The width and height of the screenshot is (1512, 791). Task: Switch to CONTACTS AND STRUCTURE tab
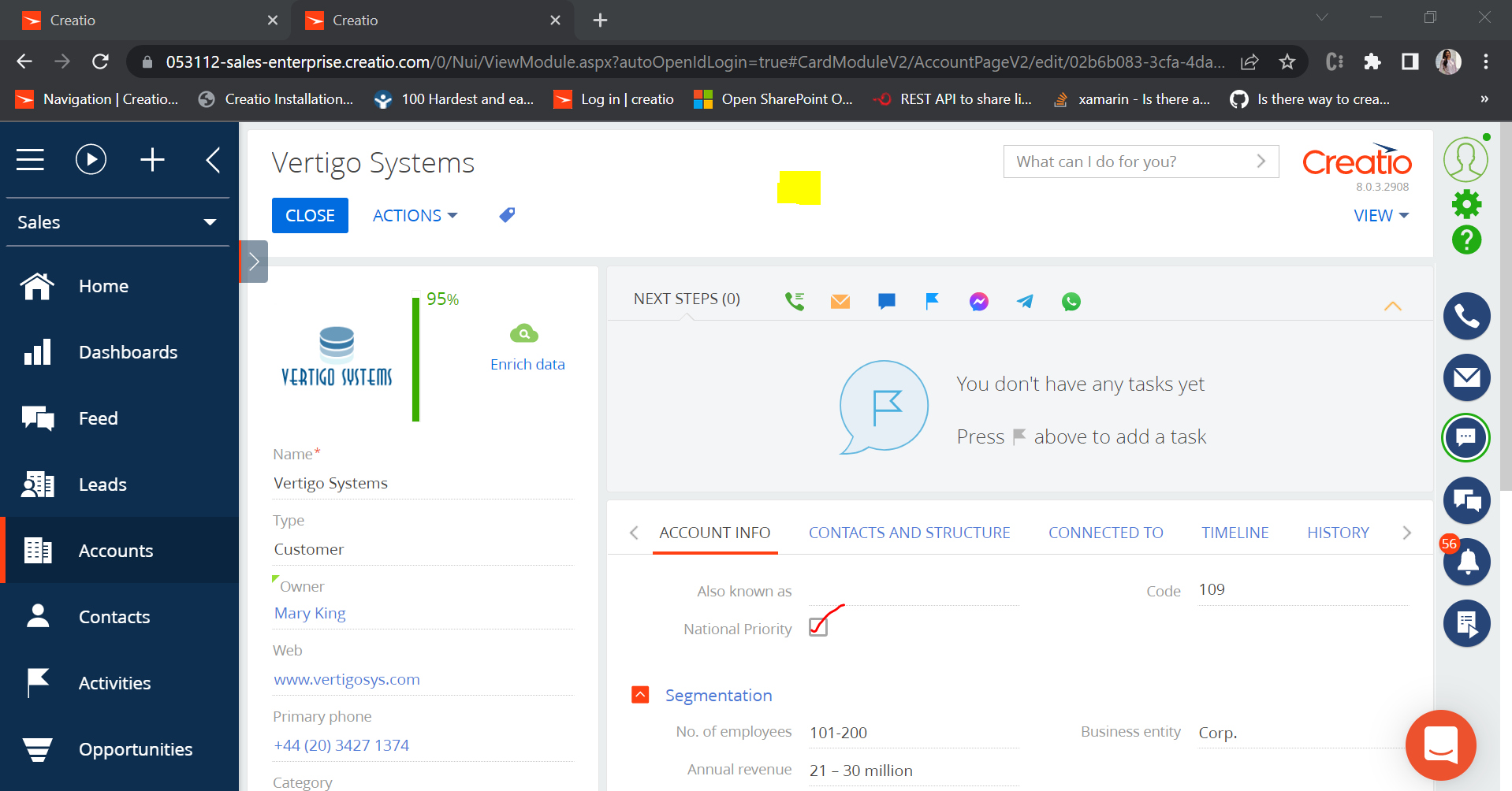[x=910, y=533]
